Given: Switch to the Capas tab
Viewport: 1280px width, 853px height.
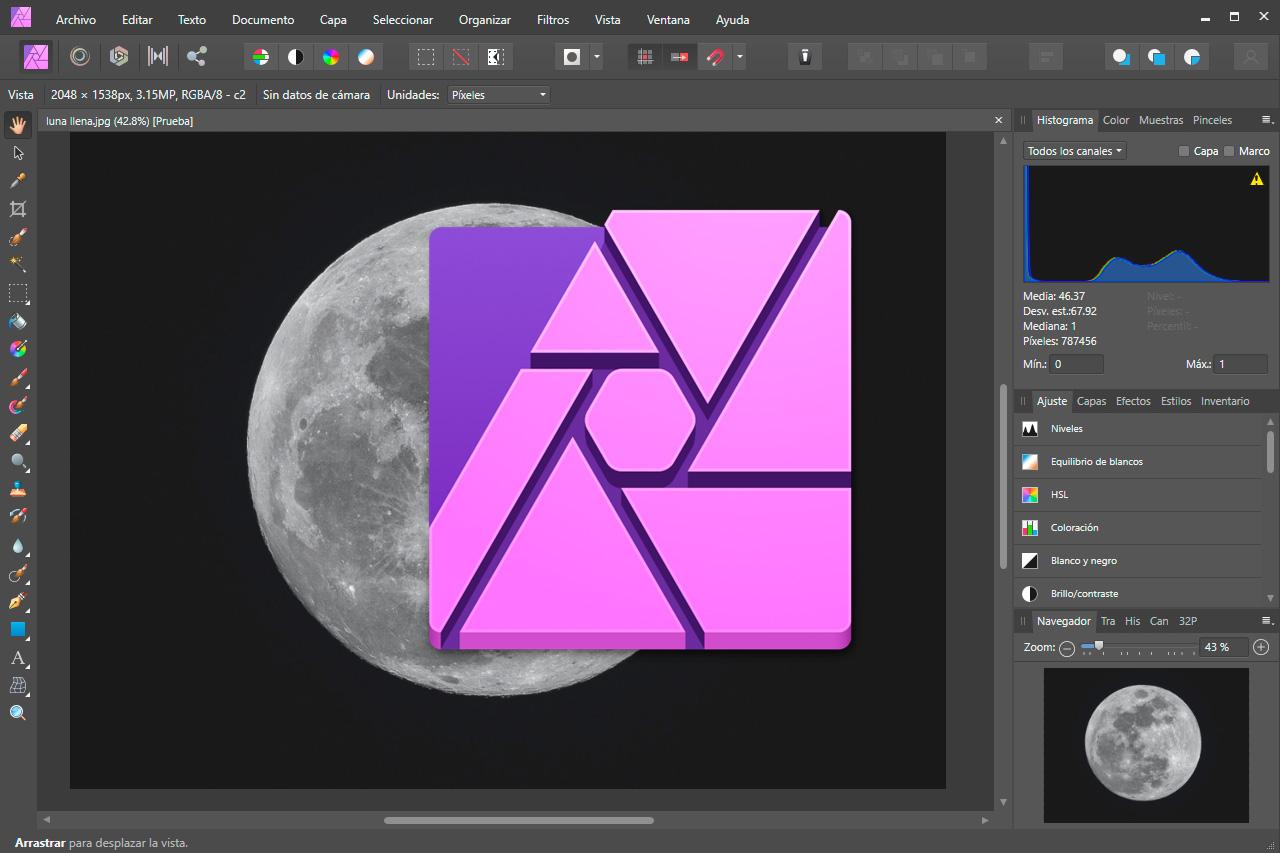Looking at the screenshot, I should click(1091, 401).
